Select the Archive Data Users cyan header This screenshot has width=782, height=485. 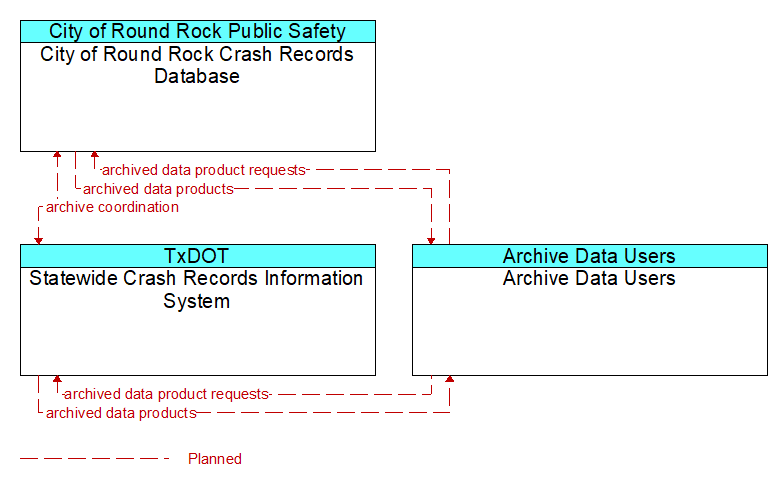pyautogui.click(x=590, y=256)
